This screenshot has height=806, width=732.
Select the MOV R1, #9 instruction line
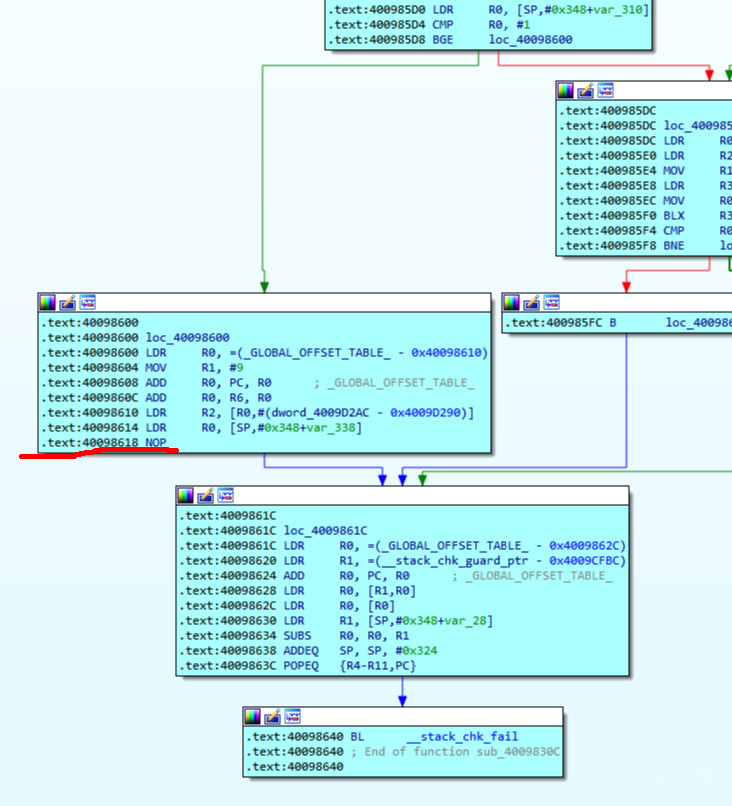tap(142, 368)
